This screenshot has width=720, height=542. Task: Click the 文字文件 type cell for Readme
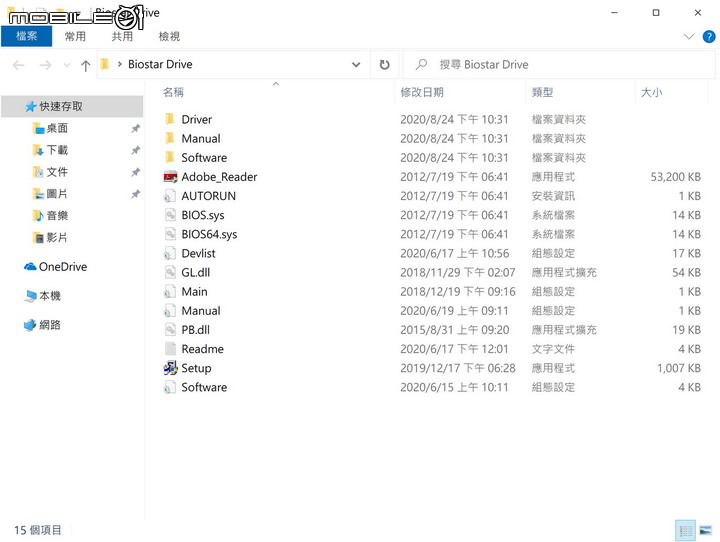(x=553, y=349)
